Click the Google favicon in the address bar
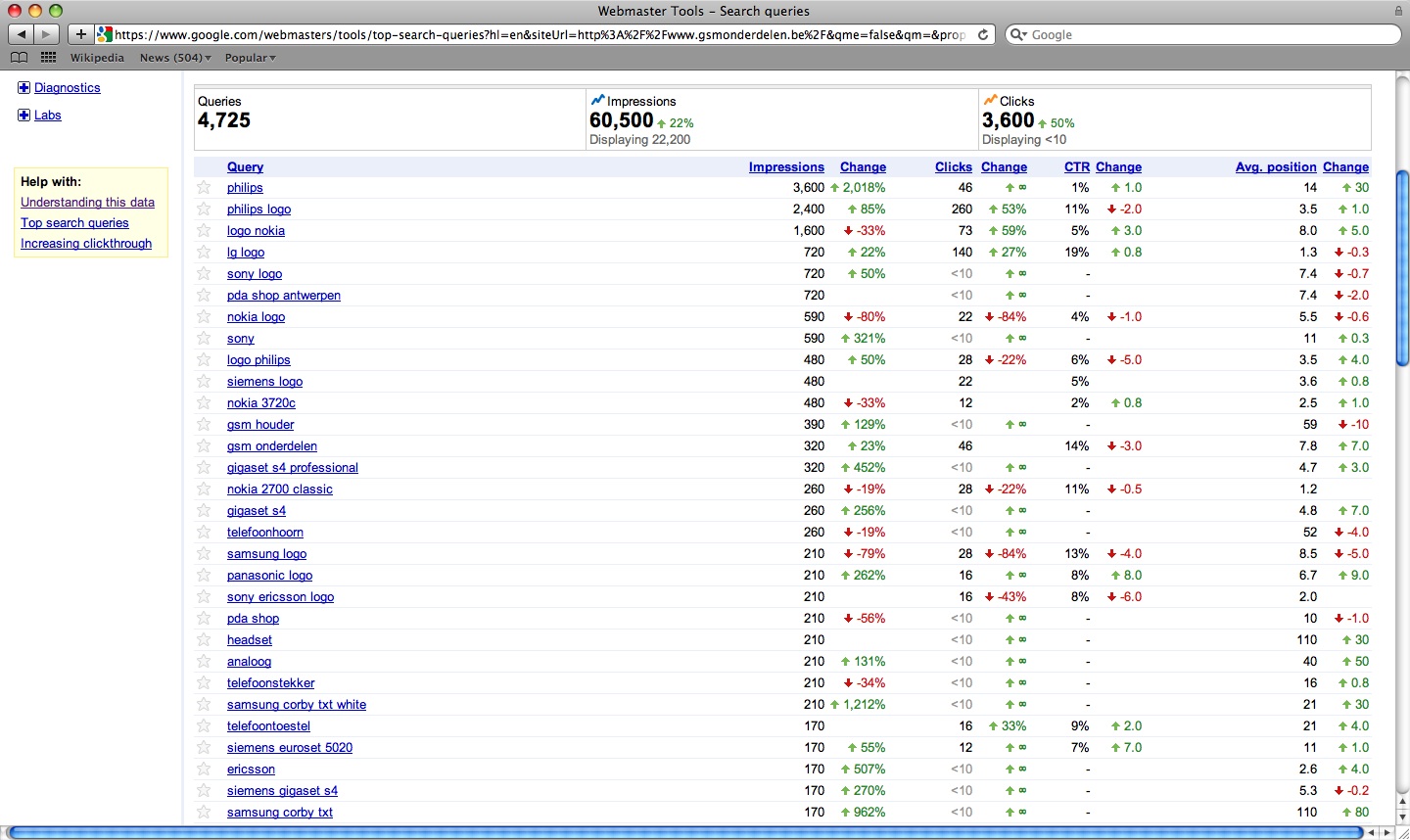Image resolution: width=1410 pixels, height=840 pixels. 105,34
